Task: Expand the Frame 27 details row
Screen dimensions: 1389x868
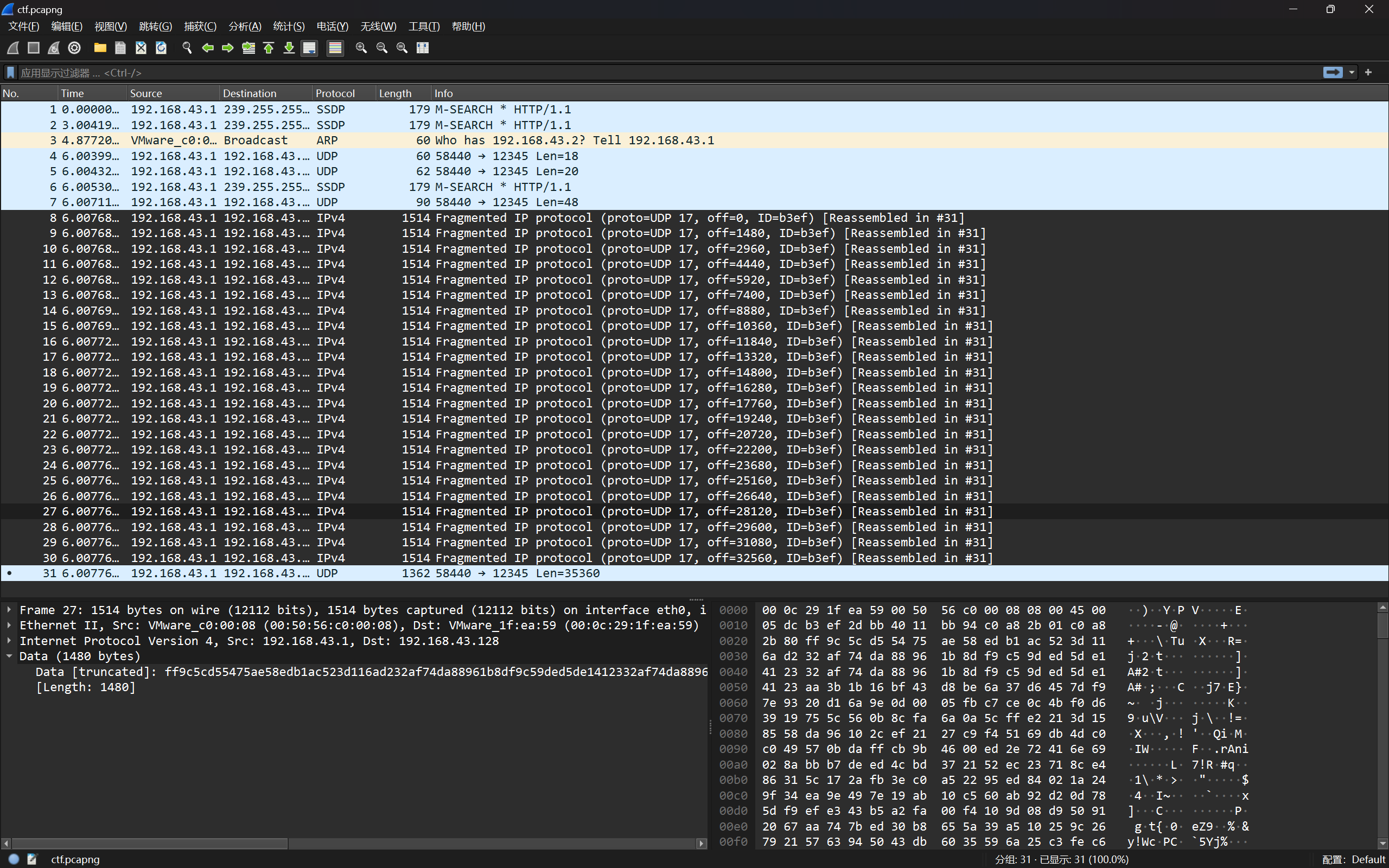Action: [9, 610]
